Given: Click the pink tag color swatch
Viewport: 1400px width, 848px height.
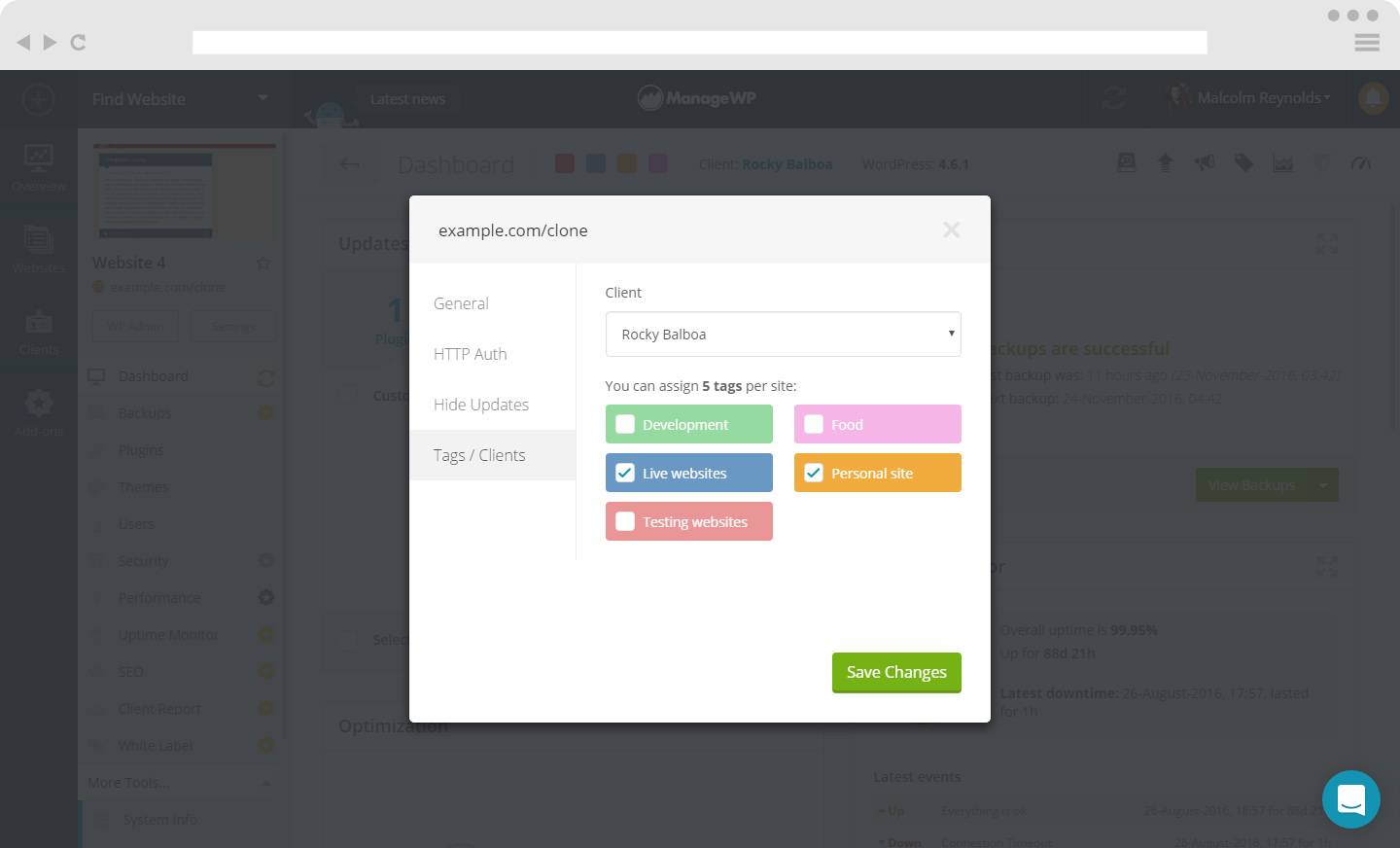Looking at the screenshot, I should (658, 163).
